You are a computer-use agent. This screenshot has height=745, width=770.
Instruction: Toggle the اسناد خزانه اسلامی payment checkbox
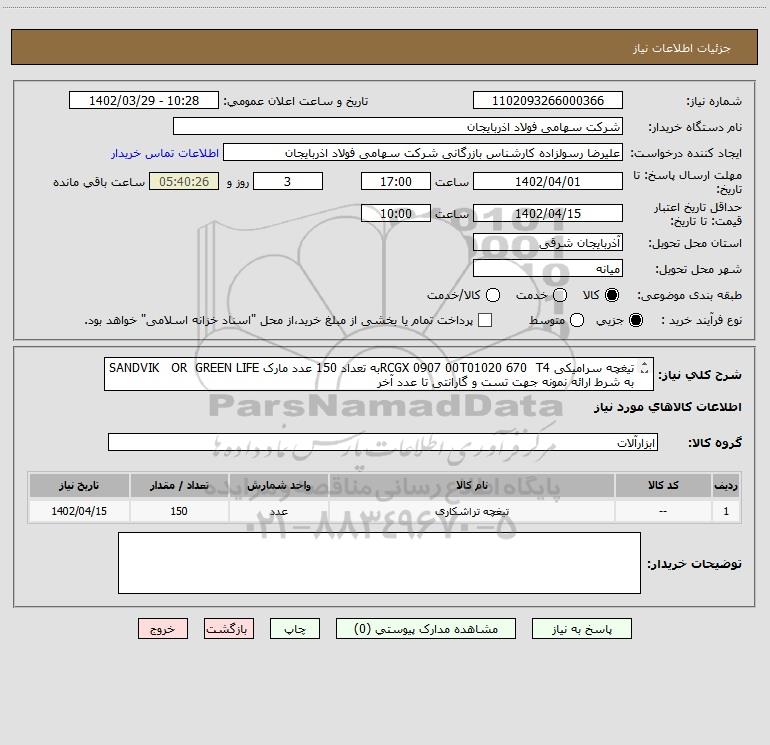click(x=485, y=320)
